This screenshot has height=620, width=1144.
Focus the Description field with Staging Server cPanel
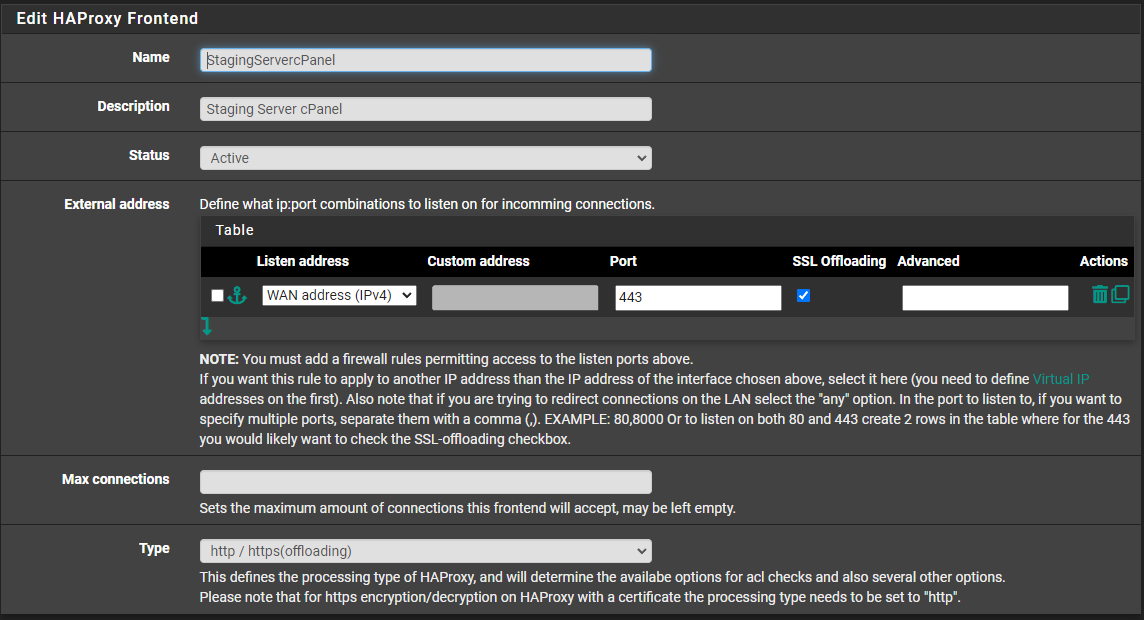click(425, 109)
